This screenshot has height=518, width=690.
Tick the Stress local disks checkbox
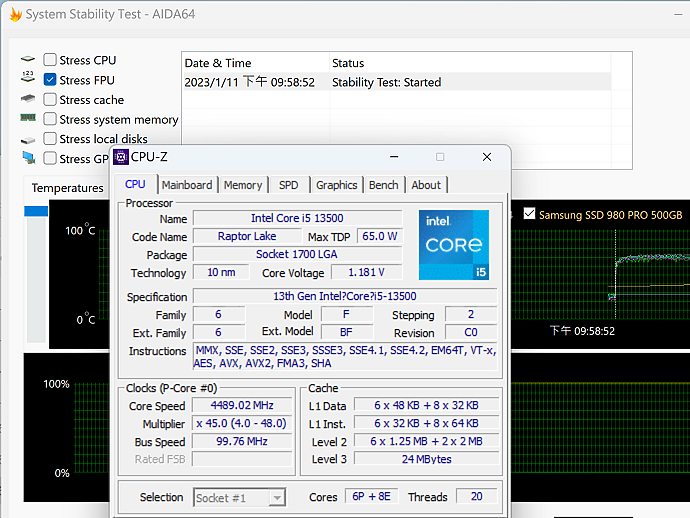(50, 139)
